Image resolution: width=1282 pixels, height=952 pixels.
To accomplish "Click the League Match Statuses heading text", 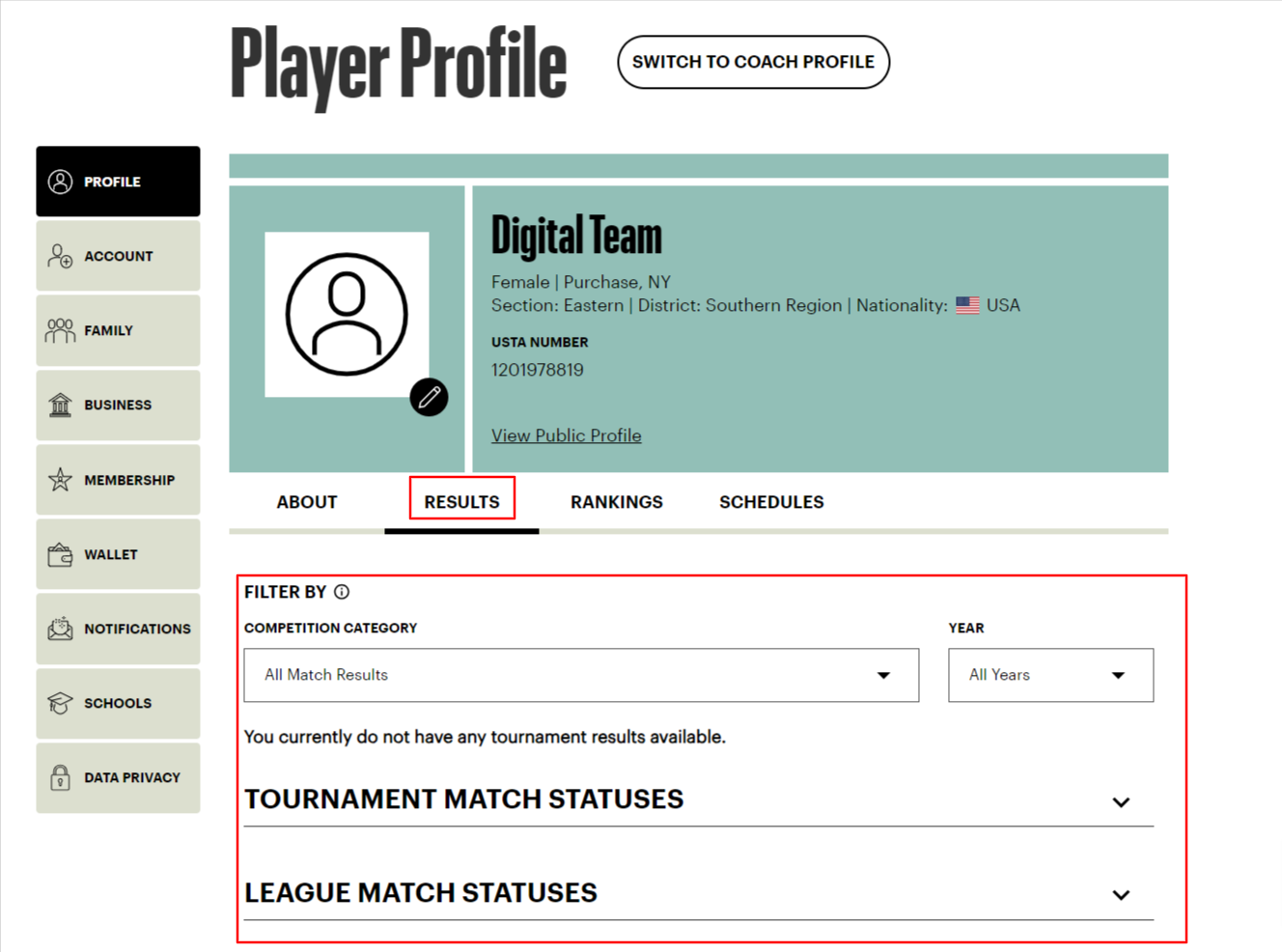I will pos(421,893).
